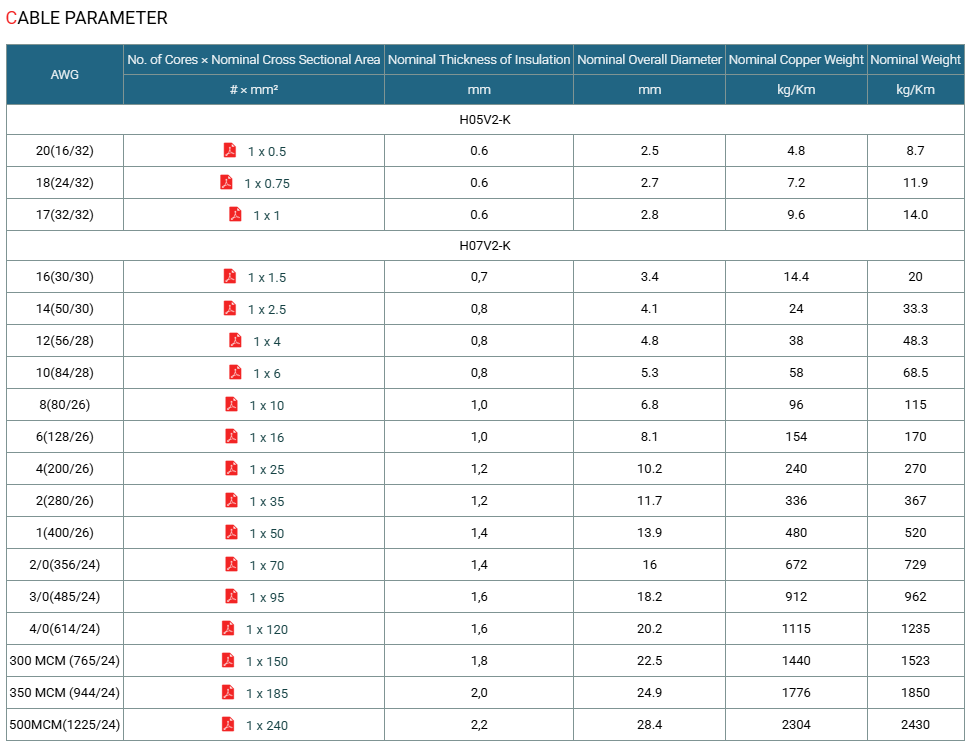
Task: Click the Nominal Overall Diameter column header
Action: coord(649,60)
